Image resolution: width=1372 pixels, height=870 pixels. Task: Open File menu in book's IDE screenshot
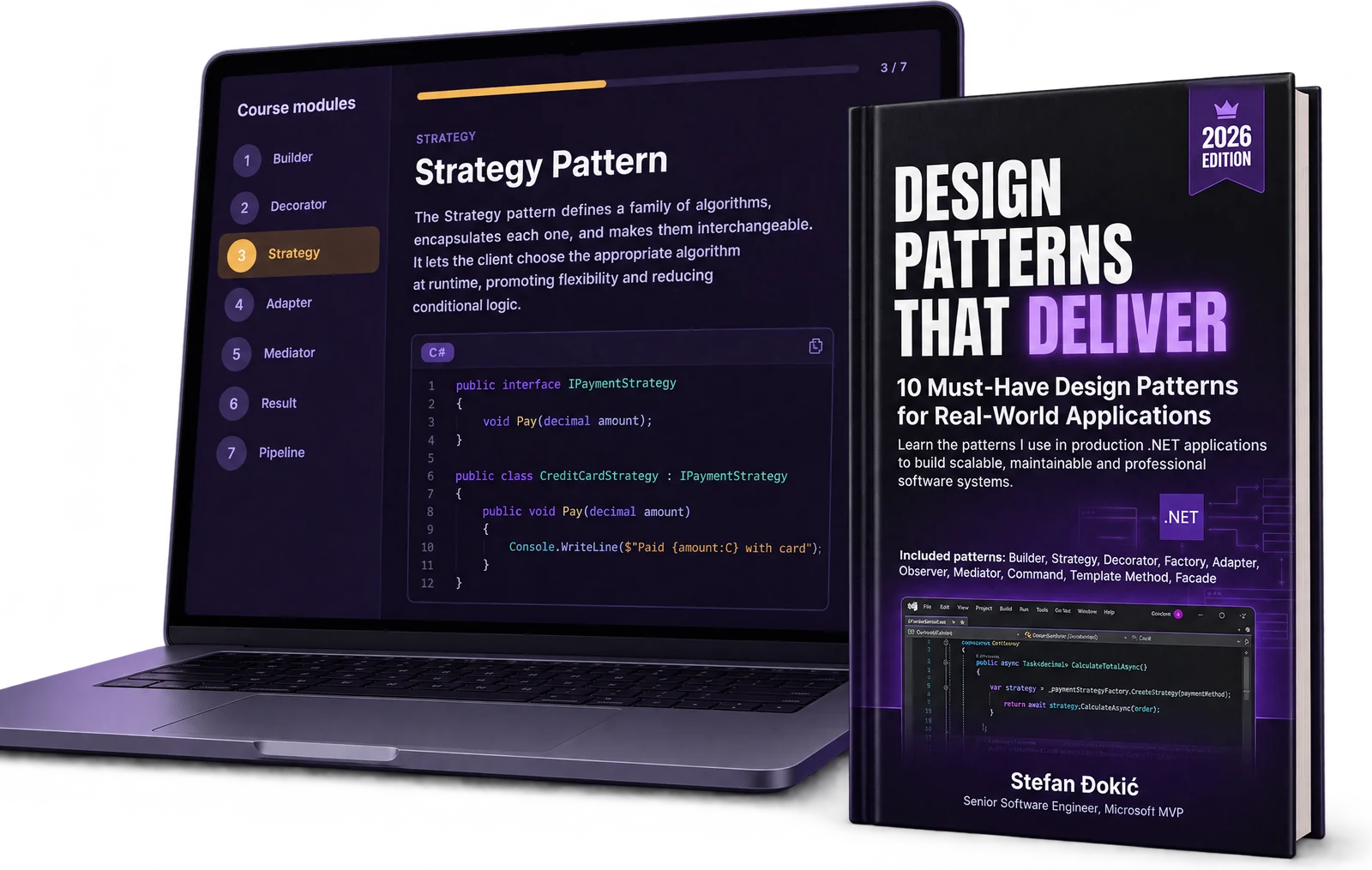[x=927, y=607]
